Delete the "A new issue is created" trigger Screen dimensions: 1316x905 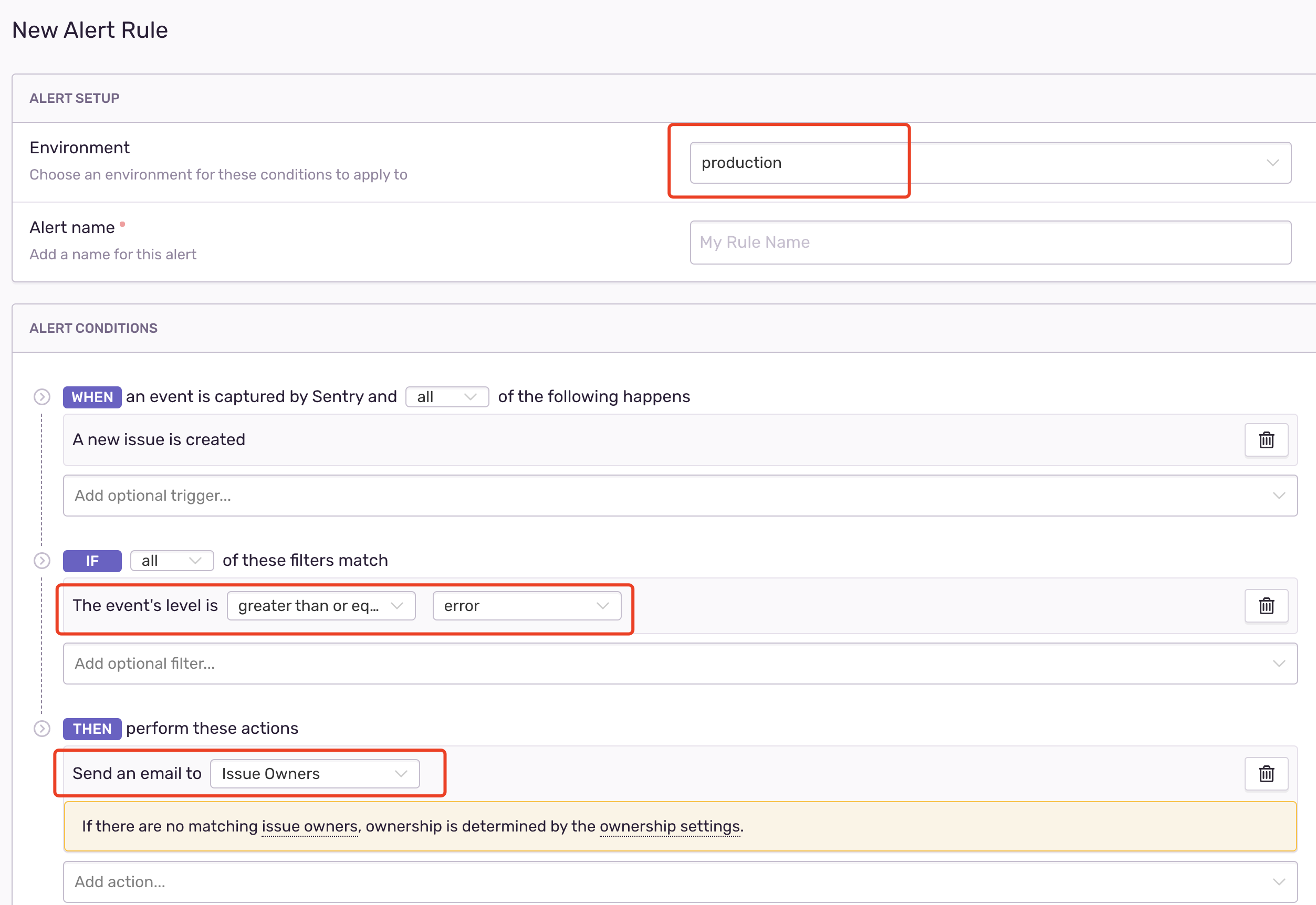(x=1267, y=439)
